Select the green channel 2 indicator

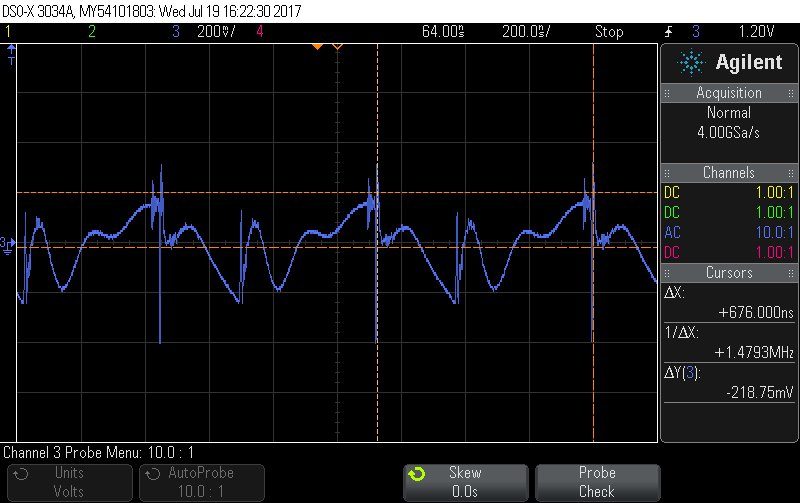coord(92,32)
